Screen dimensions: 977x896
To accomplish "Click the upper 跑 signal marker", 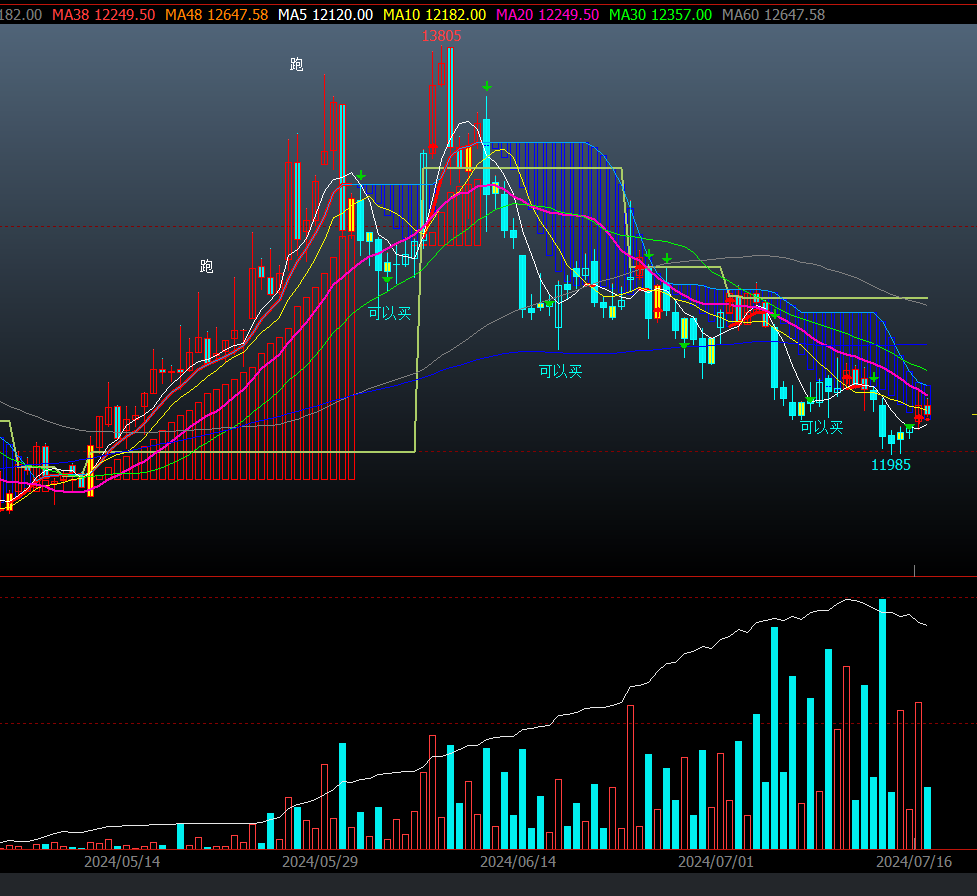I will pyautogui.click(x=297, y=64).
